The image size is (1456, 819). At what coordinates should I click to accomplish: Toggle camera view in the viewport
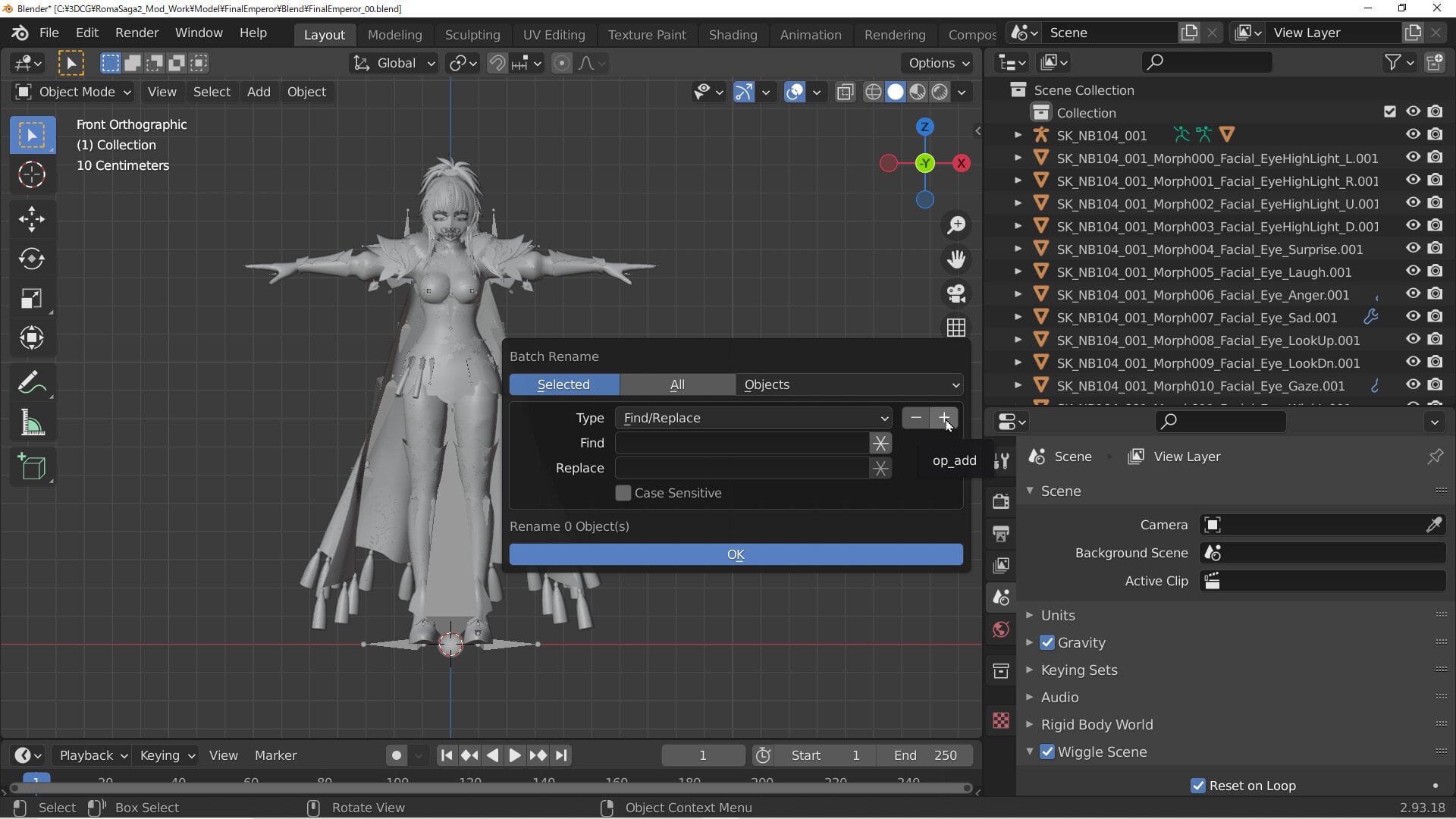tap(956, 293)
